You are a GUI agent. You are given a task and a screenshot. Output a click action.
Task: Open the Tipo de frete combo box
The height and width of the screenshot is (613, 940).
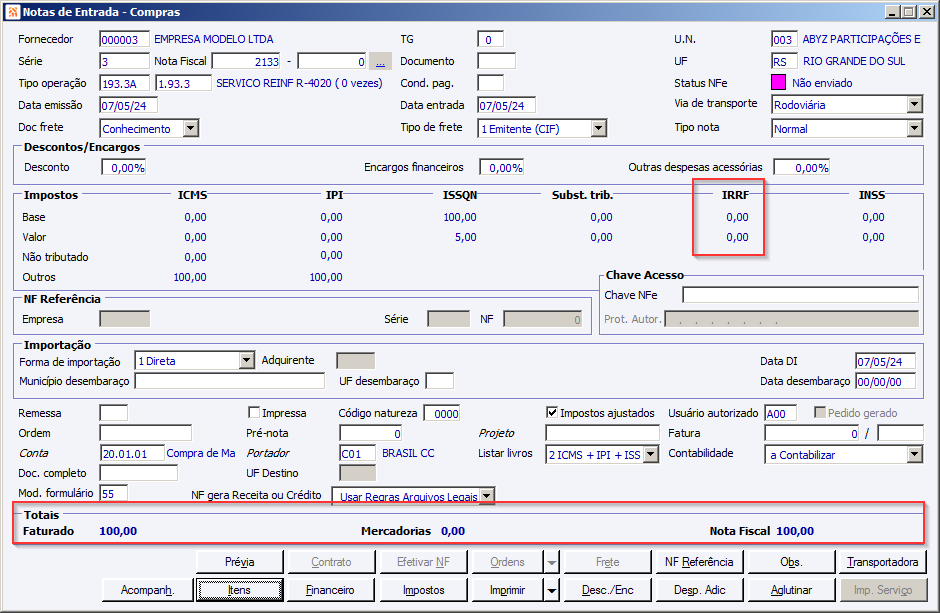(x=598, y=128)
